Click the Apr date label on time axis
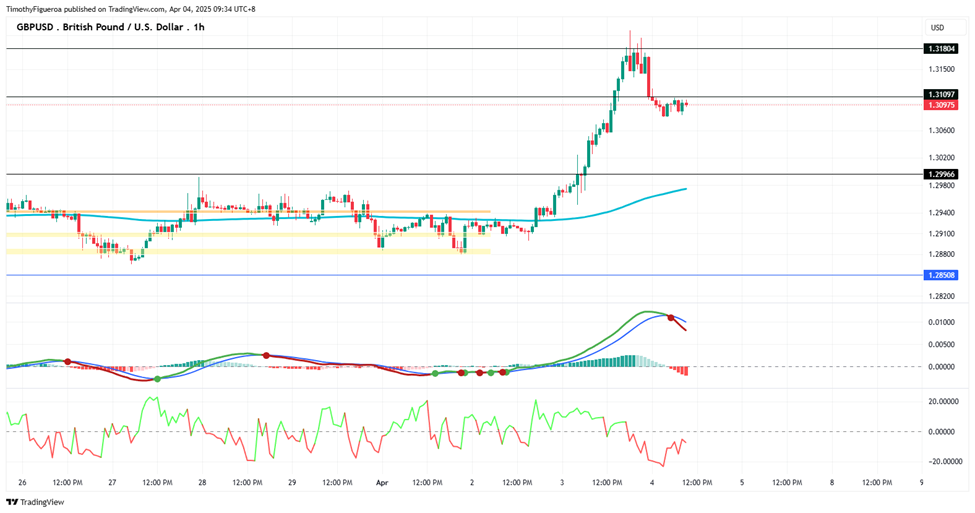The height and width of the screenshot is (513, 975). [382, 483]
